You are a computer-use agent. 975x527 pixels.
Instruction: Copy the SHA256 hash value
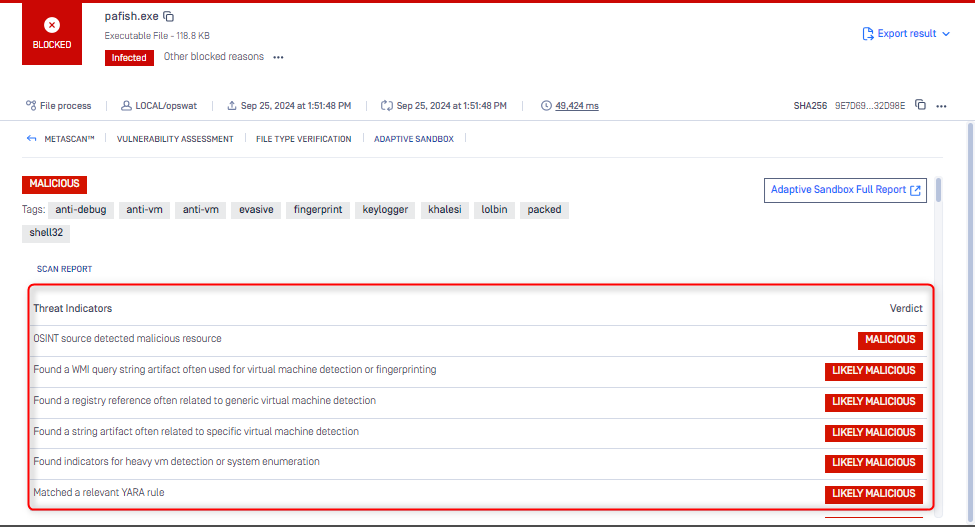pyautogui.click(x=920, y=105)
